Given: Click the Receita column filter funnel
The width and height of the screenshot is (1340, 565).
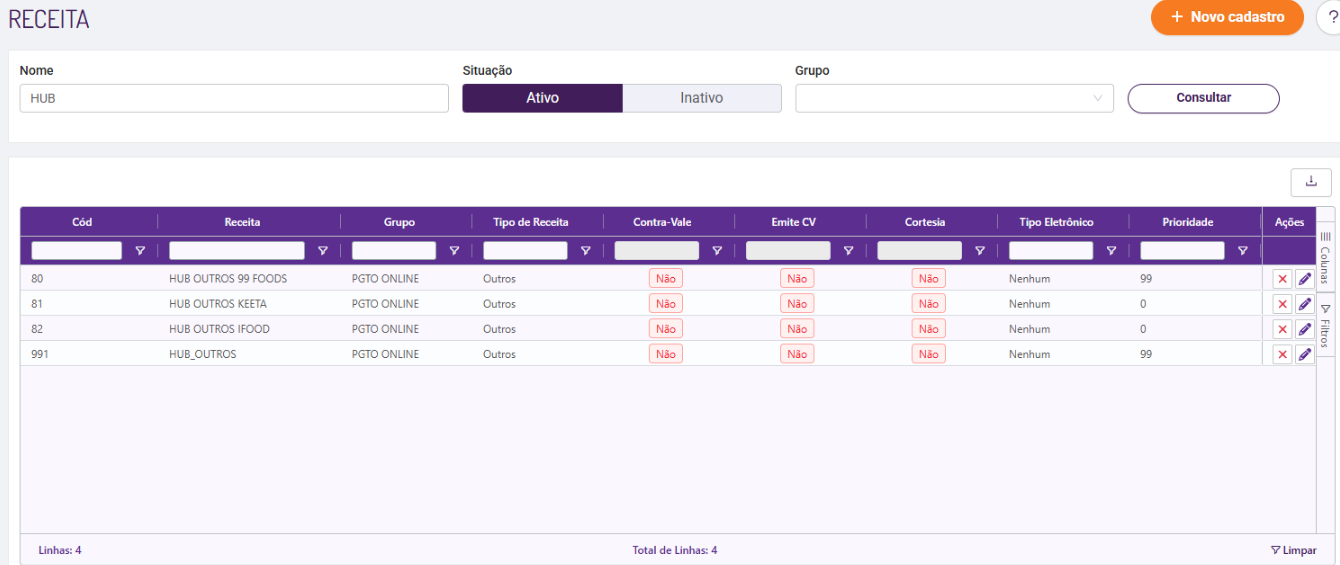Looking at the screenshot, I should coord(322,251).
